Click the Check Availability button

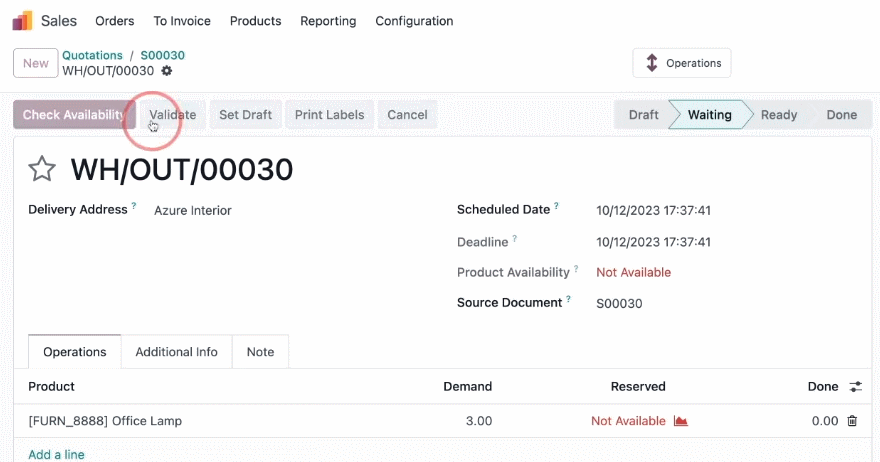75,115
